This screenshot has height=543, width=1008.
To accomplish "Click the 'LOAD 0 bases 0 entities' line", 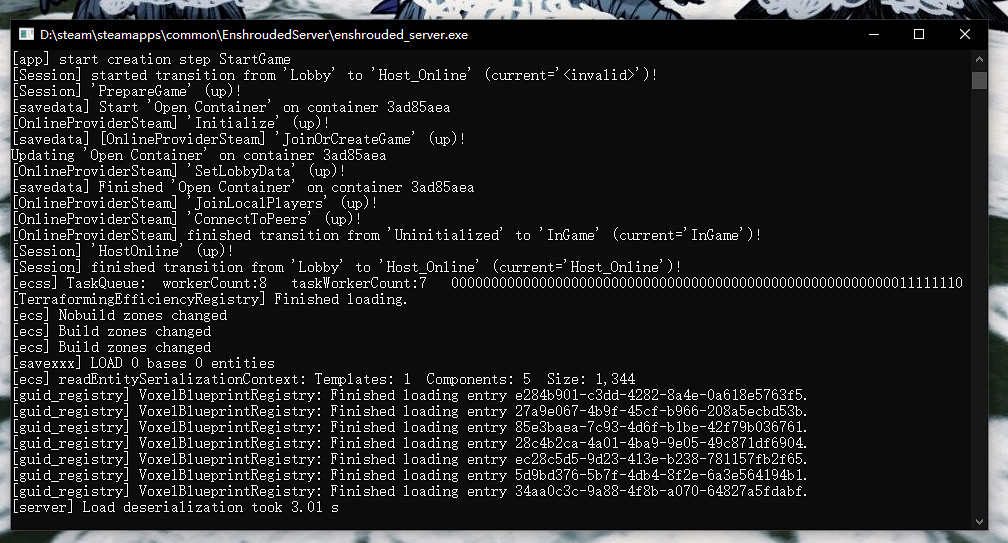I will 143,363.
